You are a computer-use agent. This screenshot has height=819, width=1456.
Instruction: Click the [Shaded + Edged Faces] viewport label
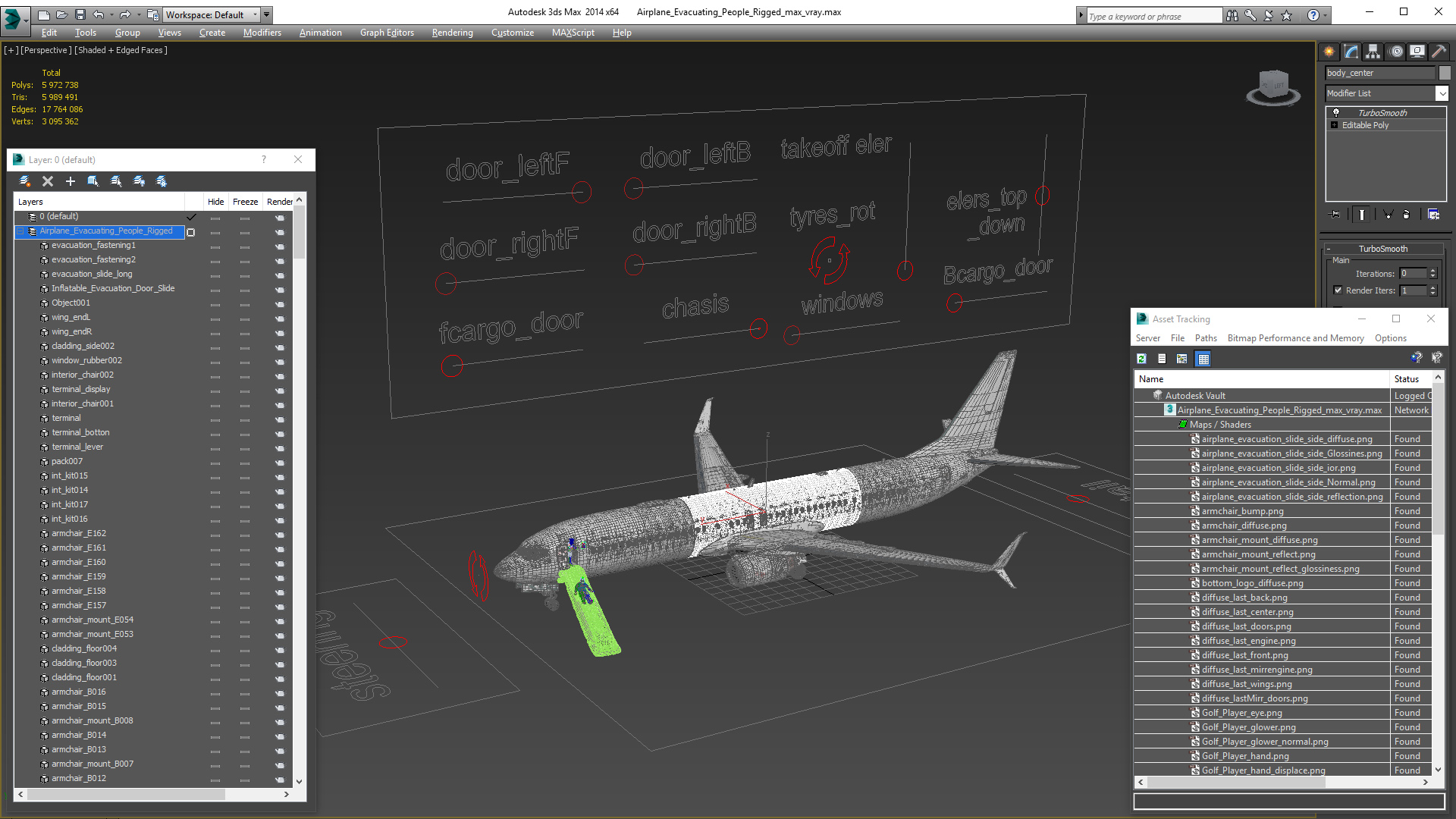coord(121,50)
